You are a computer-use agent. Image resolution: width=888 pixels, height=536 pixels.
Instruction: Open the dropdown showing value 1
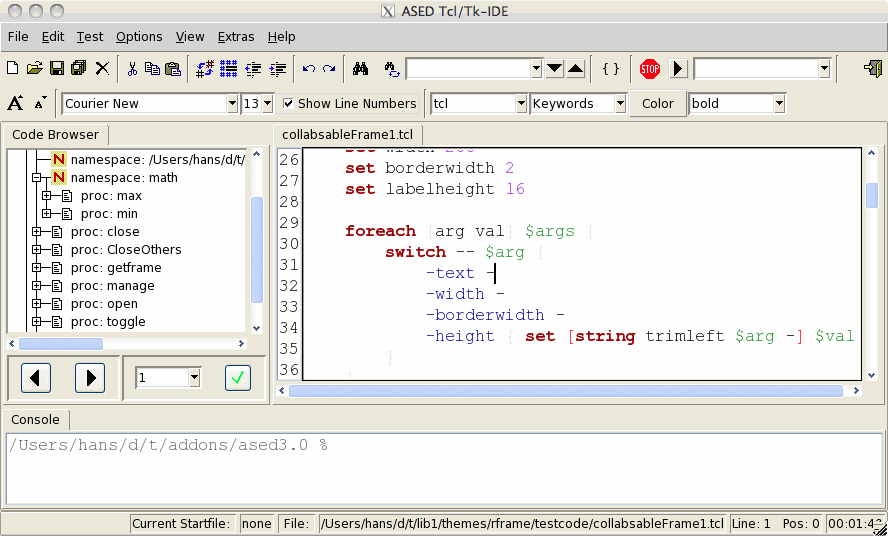[194, 377]
